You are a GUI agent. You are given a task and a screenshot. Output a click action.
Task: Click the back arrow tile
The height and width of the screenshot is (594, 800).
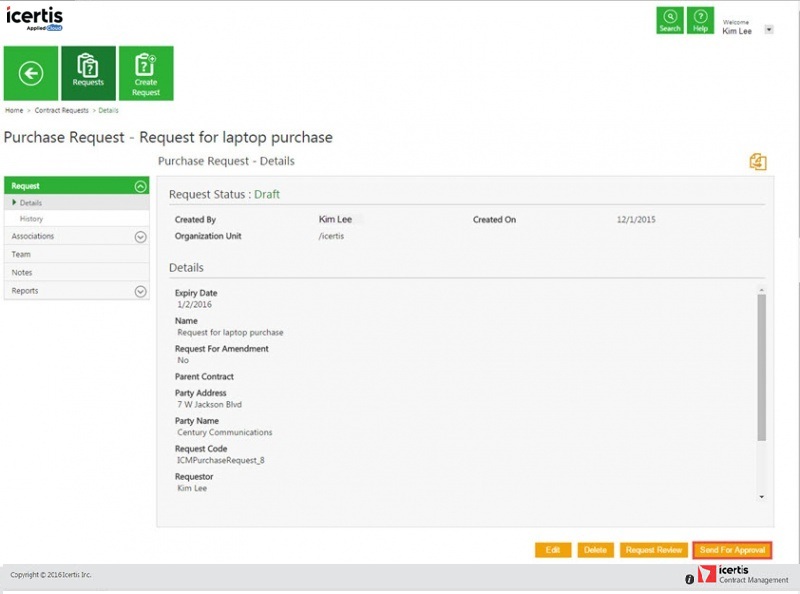(x=31, y=73)
